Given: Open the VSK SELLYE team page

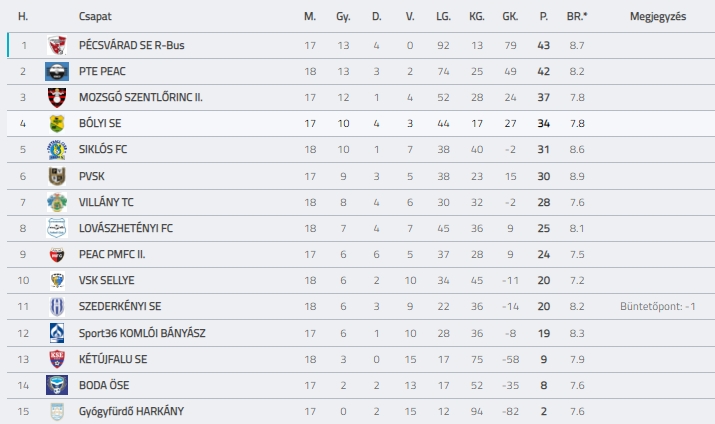Looking at the screenshot, I should click(106, 280).
